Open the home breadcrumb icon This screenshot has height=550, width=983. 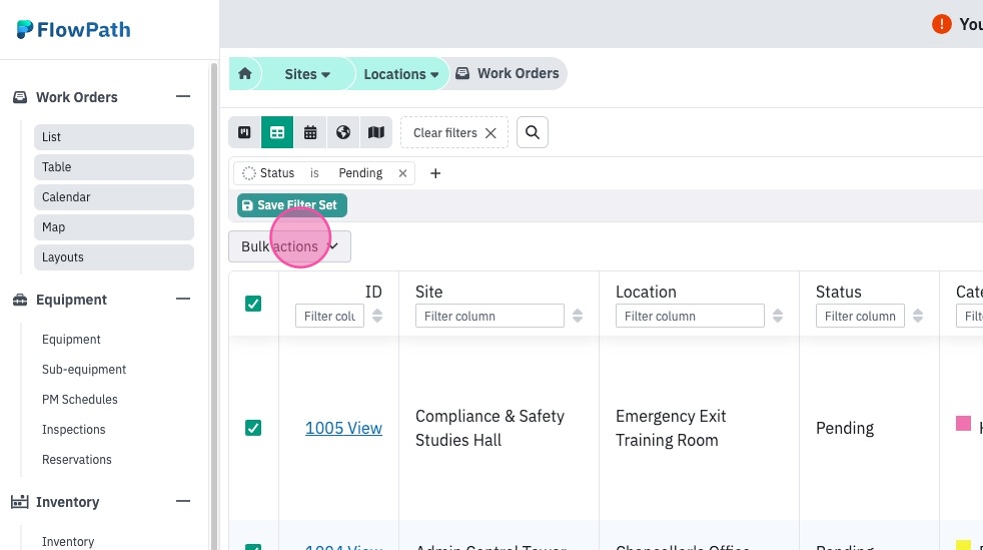pos(245,73)
